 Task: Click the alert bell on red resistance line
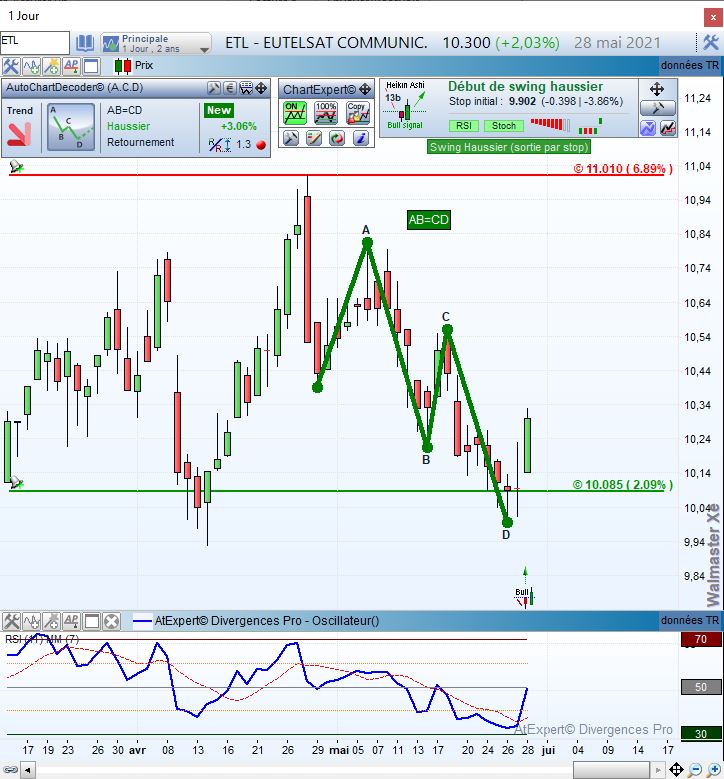click(x=16, y=166)
